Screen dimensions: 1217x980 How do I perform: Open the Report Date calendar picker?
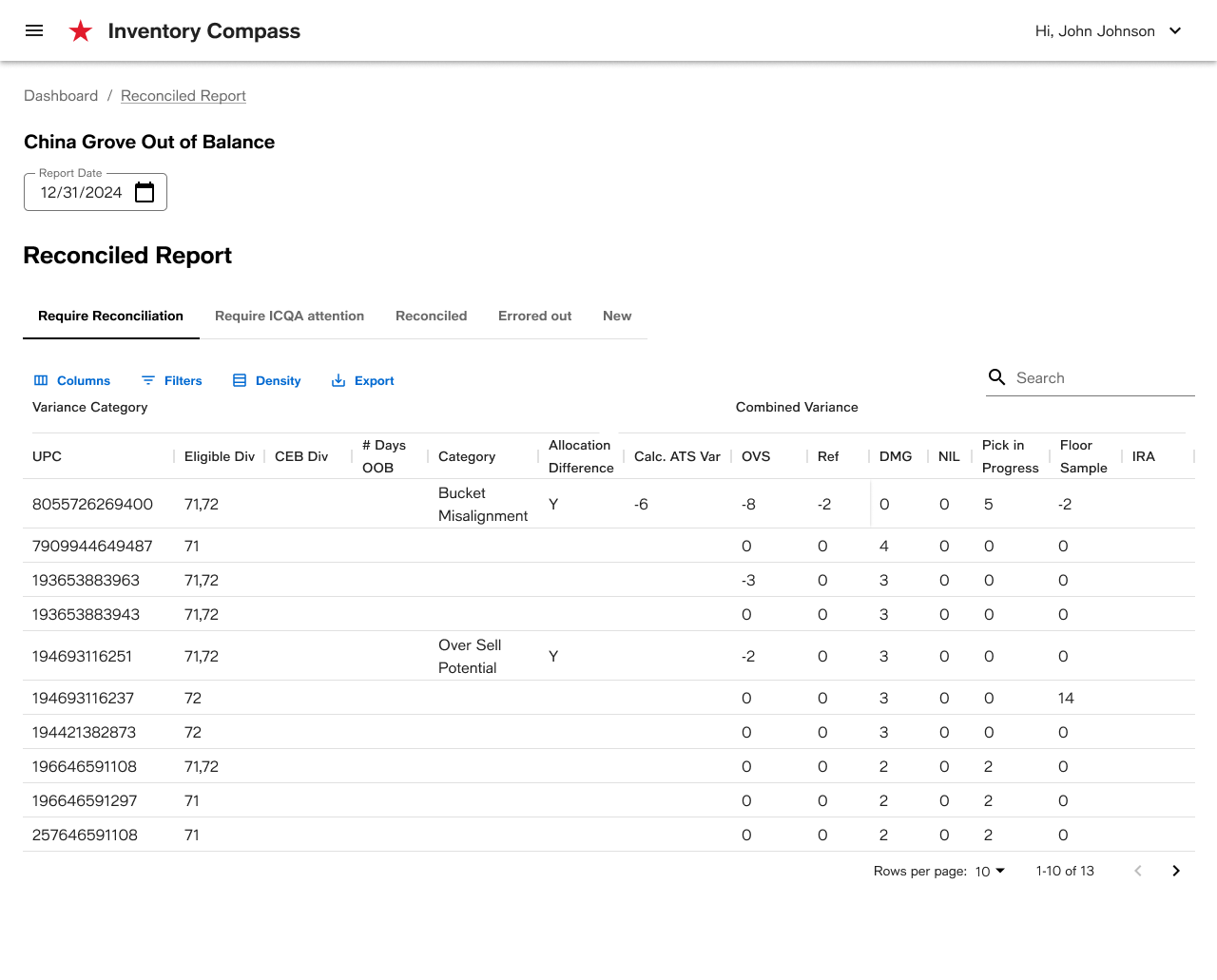pyautogui.click(x=145, y=192)
